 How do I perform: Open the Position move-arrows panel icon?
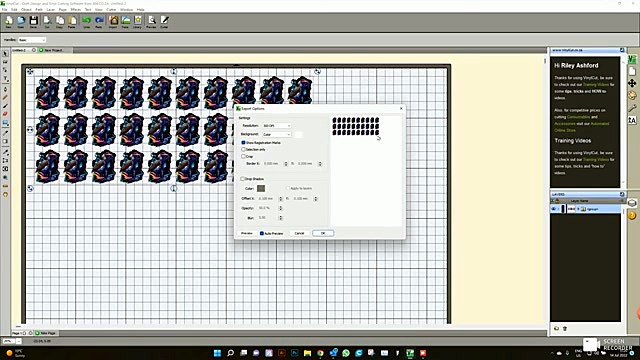[632, 83]
